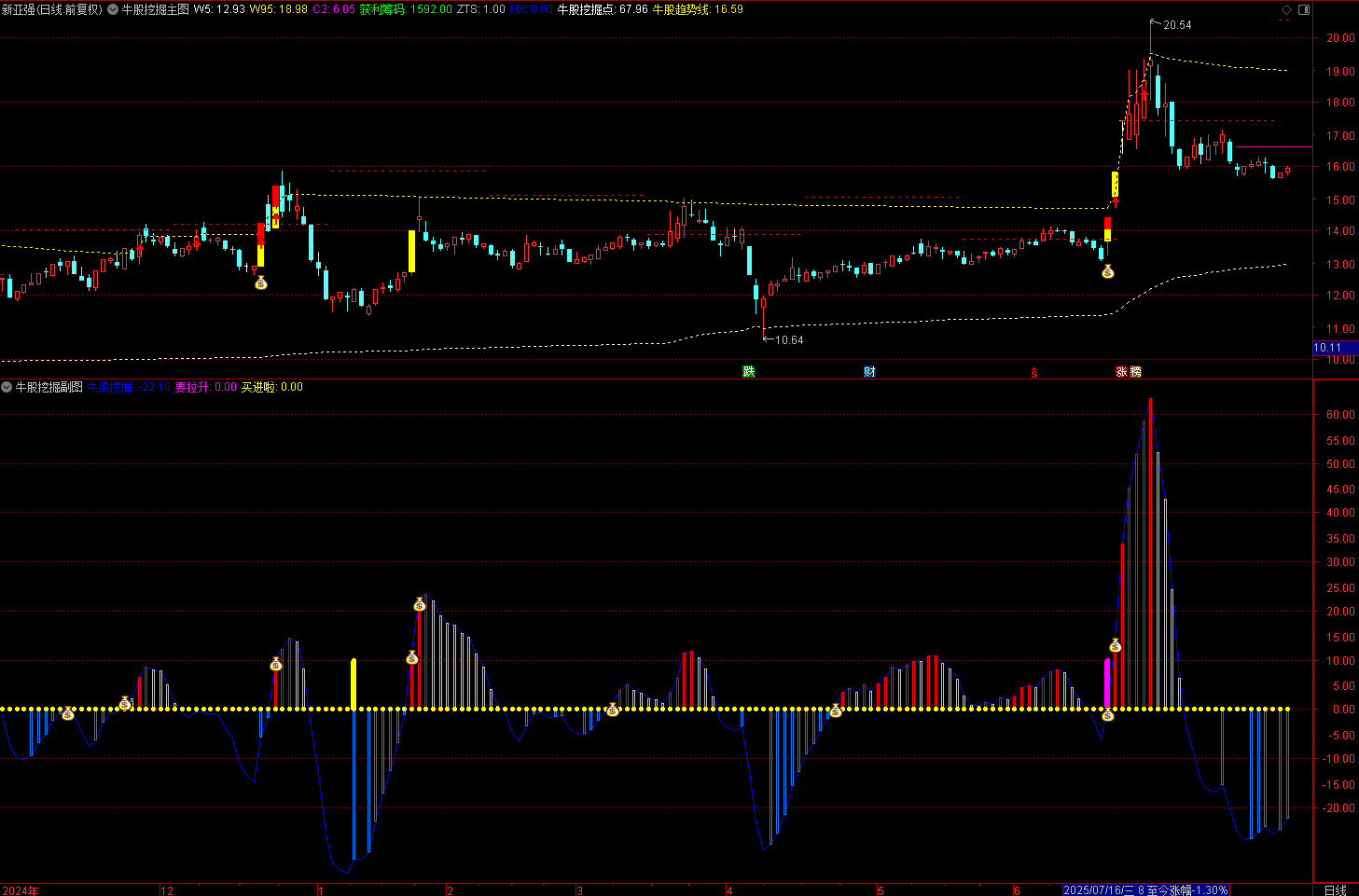
Task: Click the money bag icon under the December candle
Action: [261, 283]
